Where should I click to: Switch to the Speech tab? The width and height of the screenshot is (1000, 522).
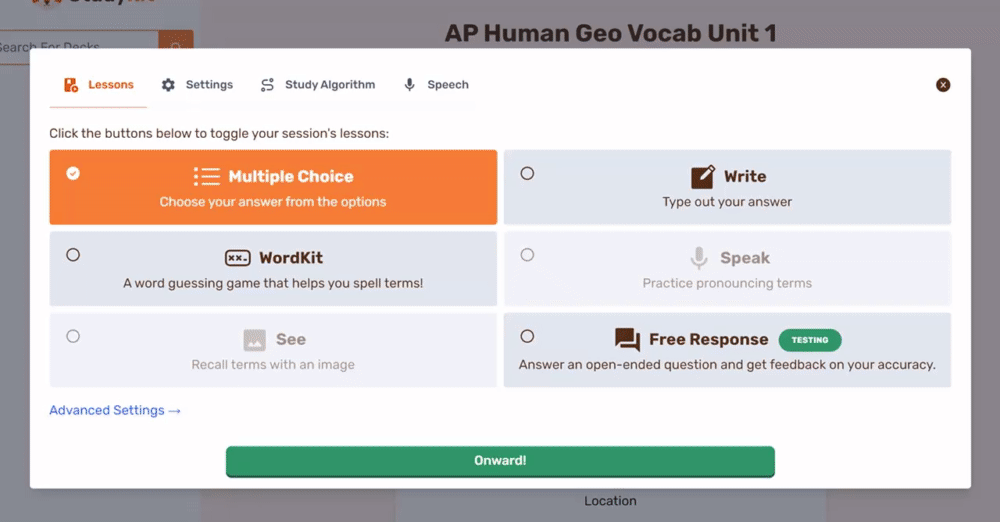point(436,85)
